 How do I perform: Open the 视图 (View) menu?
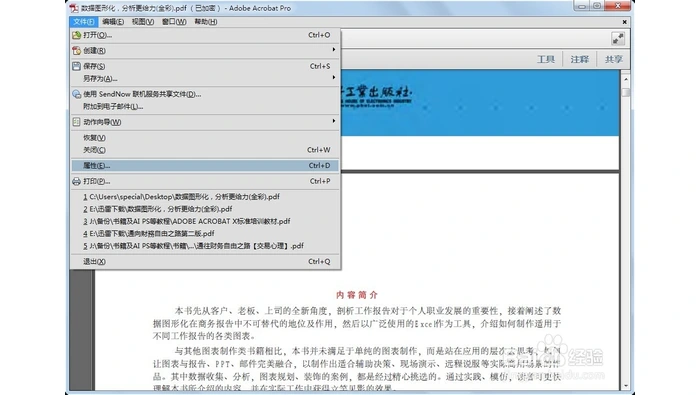143,21
